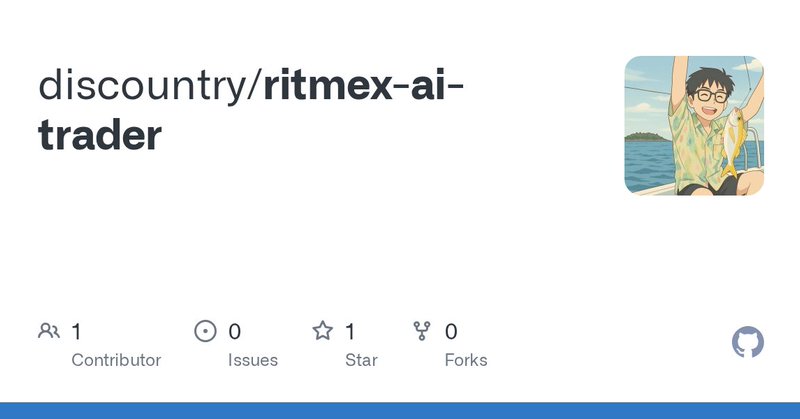The height and width of the screenshot is (419, 800).
Task: Click the GitHub Octocat logo
Action: click(x=748, y=343)
